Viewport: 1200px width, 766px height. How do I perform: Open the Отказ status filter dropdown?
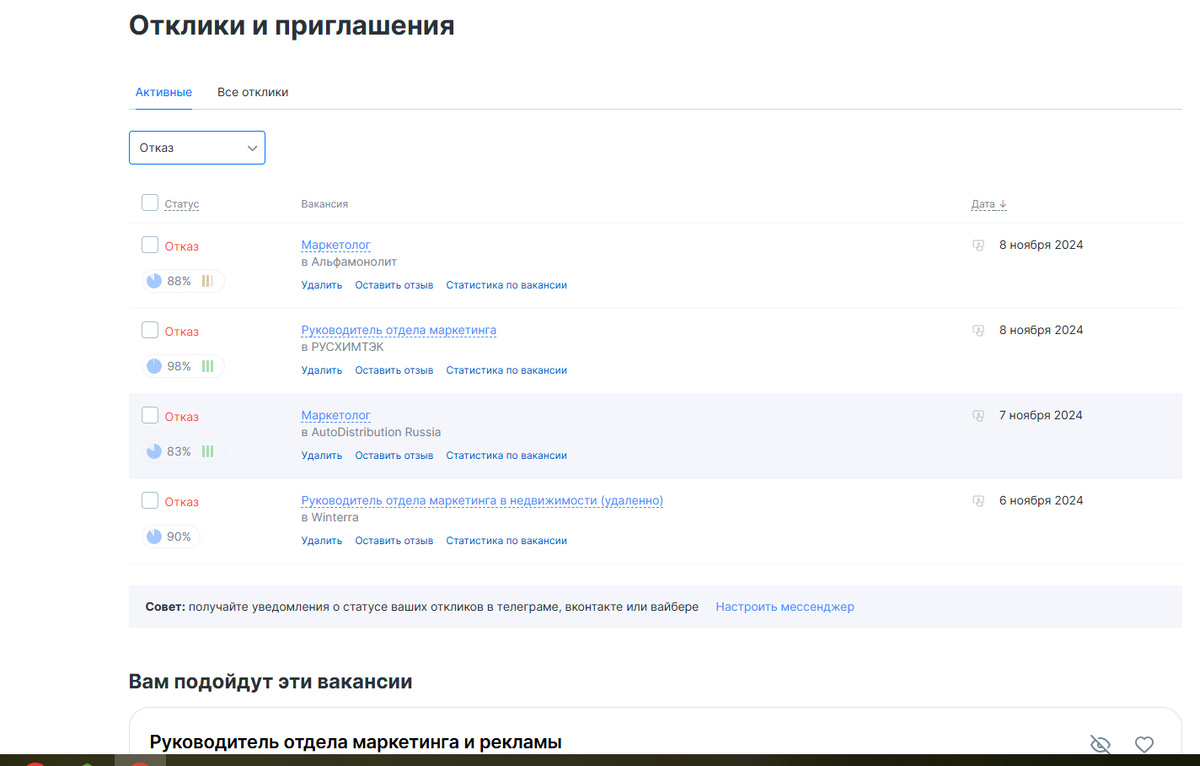197,147
